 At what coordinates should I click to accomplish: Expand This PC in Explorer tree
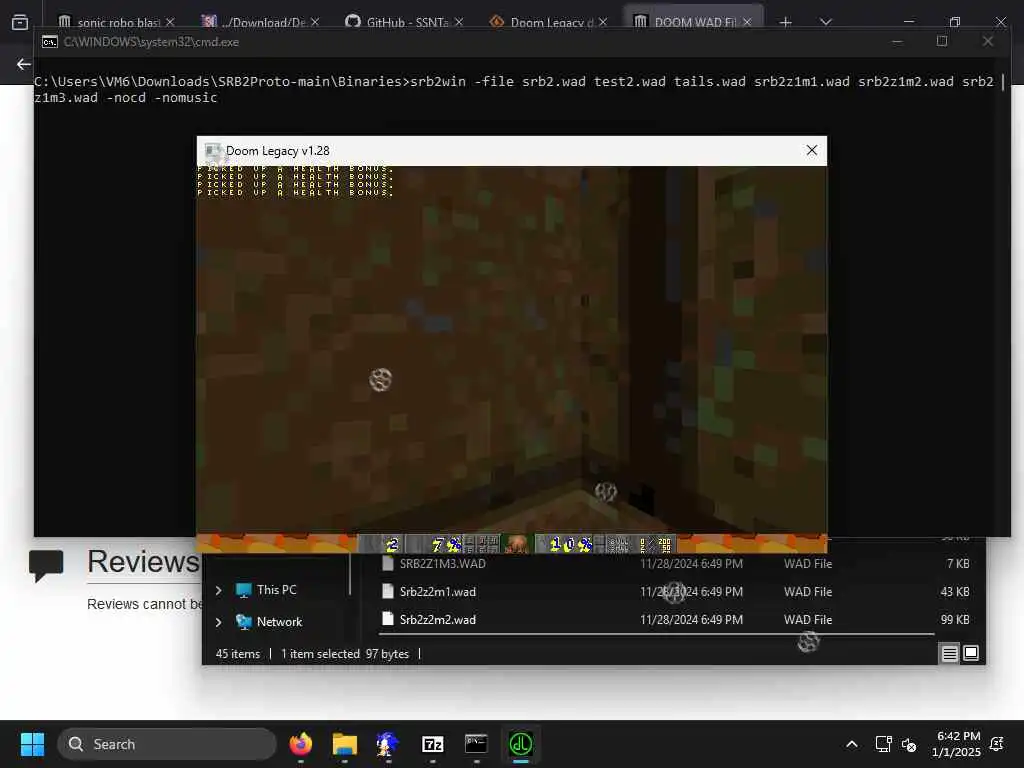tap(219, 590)
